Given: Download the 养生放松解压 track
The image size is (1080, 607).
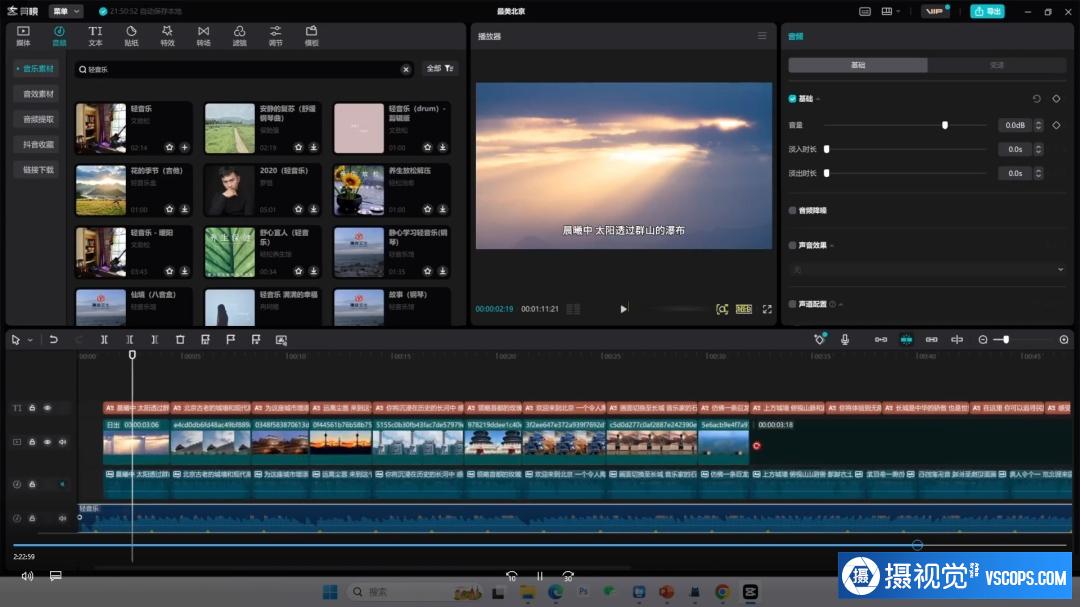Looking at the screenshot, I should pos(443,209).
